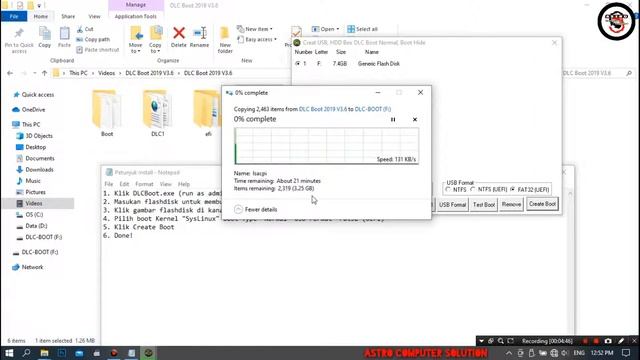Follow the DLC-BOOT (F:) destination link
Screen dimensions: 640x360
click(x=373, y=109)
